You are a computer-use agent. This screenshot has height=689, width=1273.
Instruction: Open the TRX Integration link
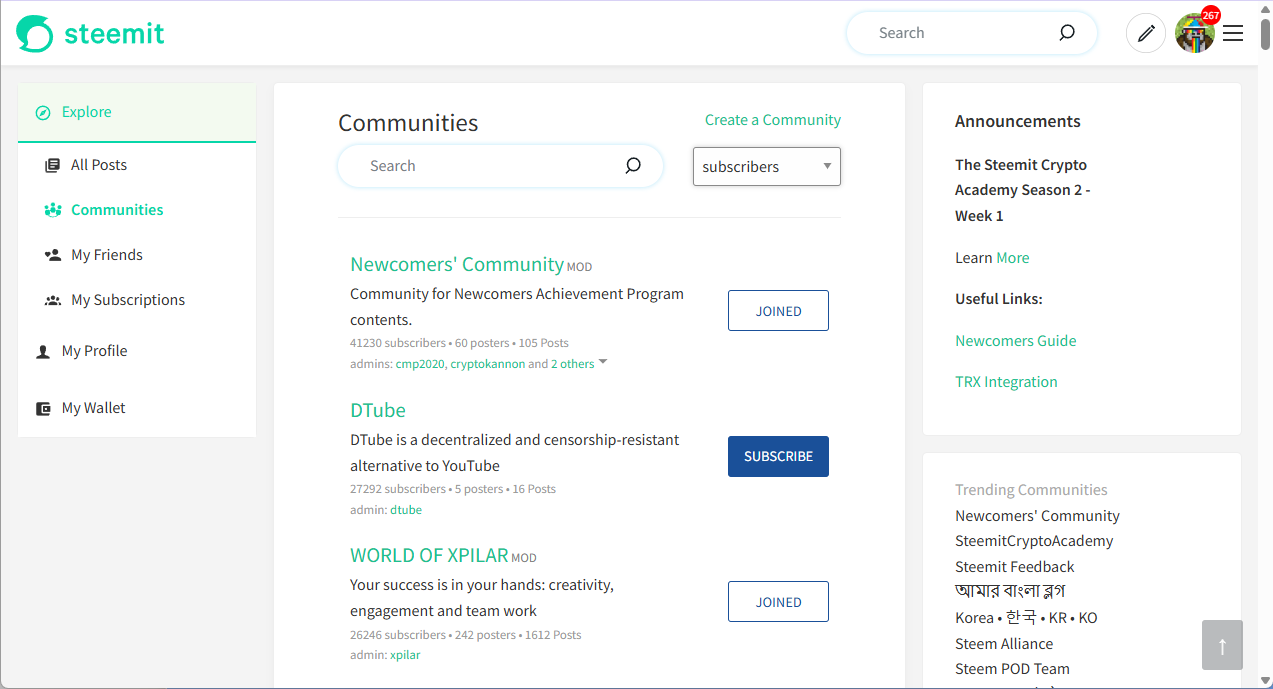[x=1005, y=382]
